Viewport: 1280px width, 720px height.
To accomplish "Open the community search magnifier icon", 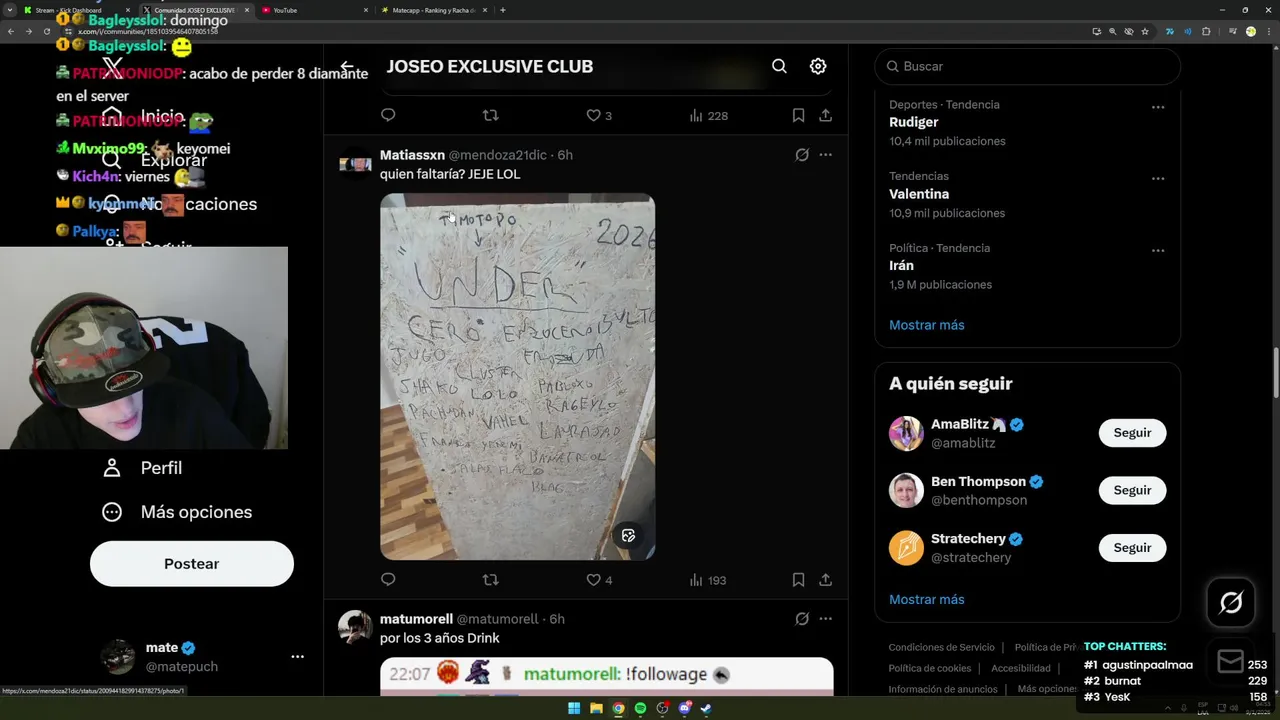I will point(779,66).
